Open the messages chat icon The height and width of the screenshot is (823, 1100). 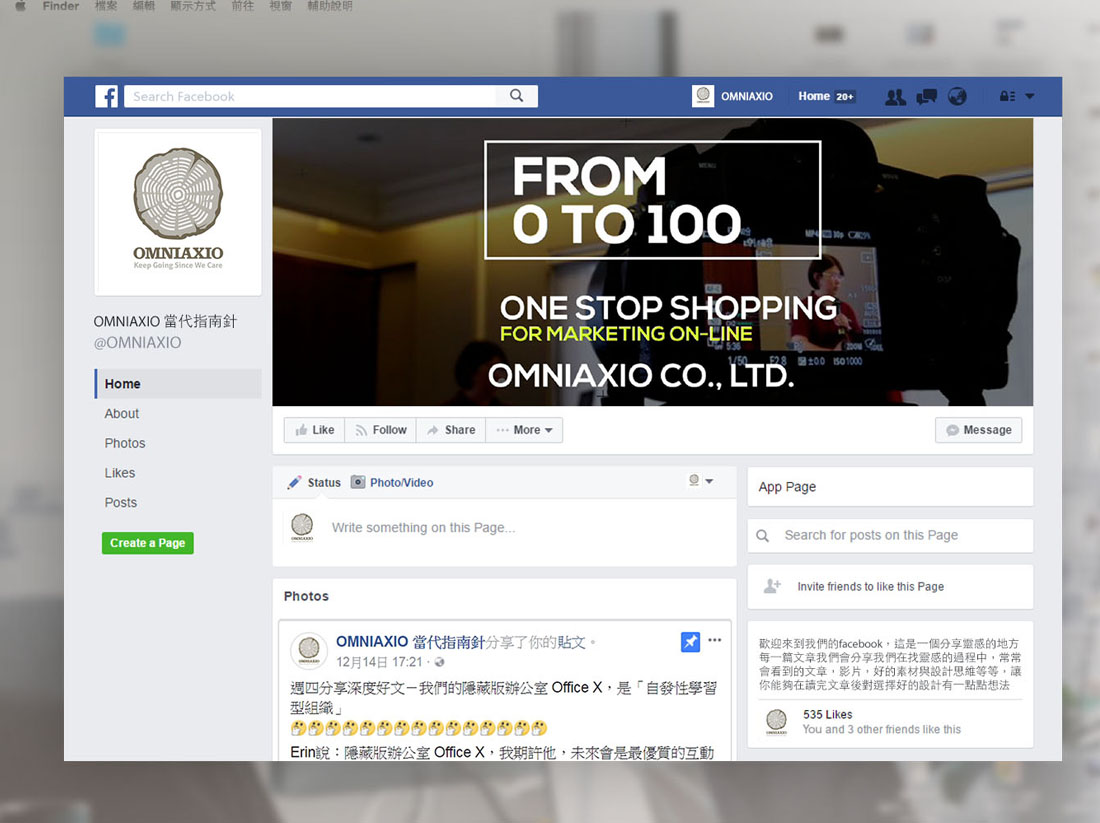[927, 97]
